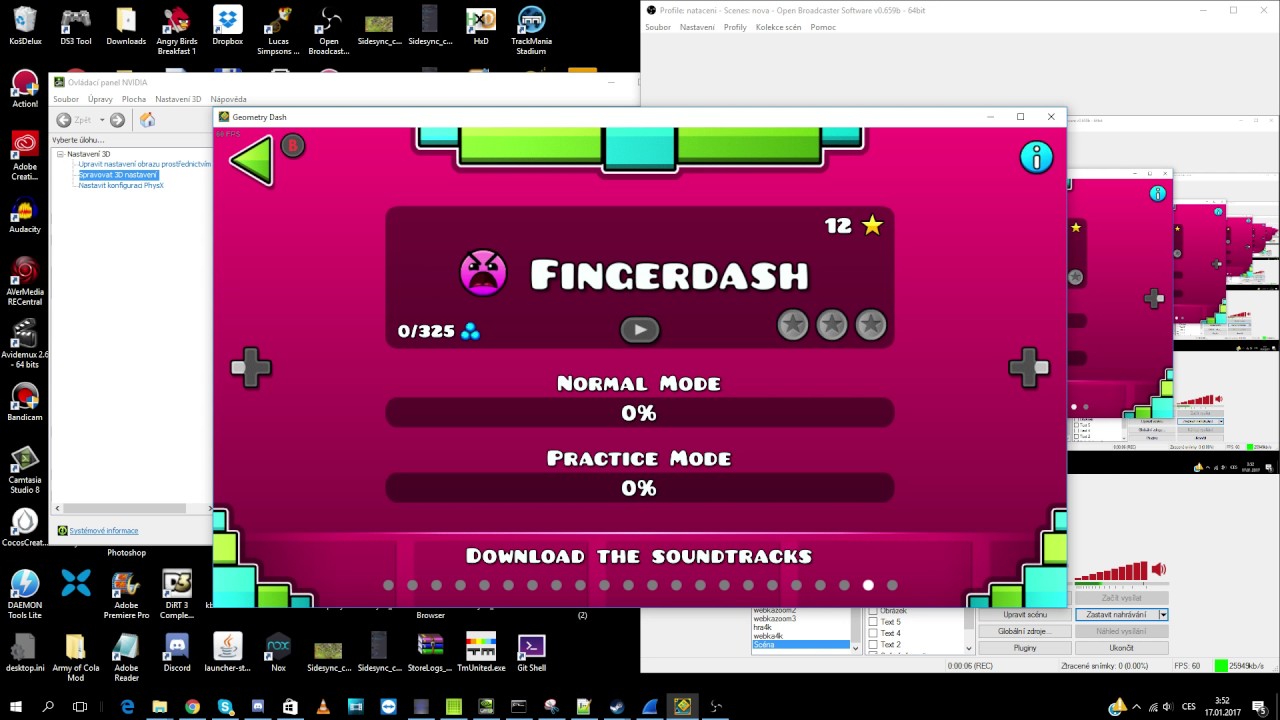Open the Nox desktop shortcut
1280x720 pixels.
tap(278, 652)
